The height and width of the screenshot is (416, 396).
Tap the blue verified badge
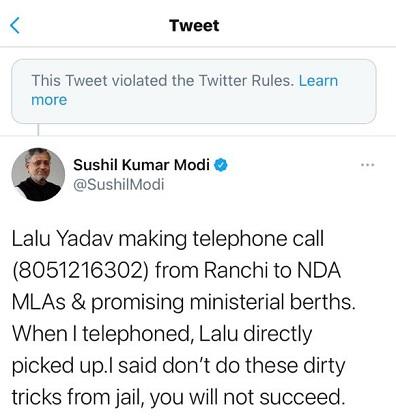tap(221, 165)
